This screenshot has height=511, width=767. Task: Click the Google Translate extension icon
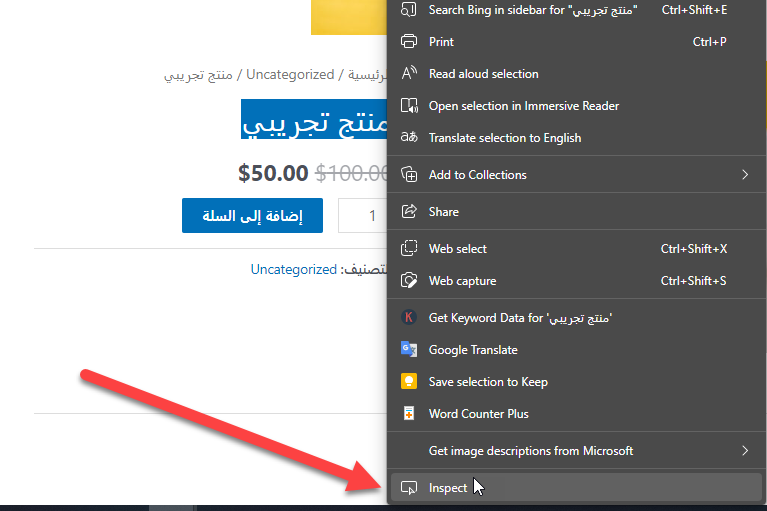(x=408, y=350)
